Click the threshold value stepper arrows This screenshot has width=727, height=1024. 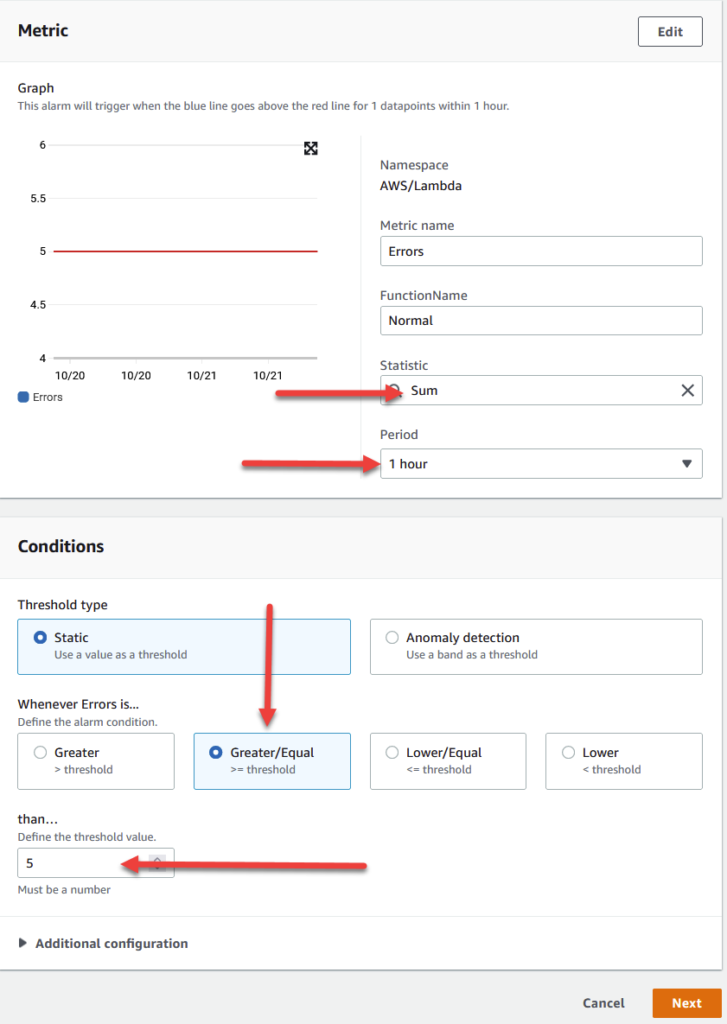pyautogui.click(x=158, y=863)
